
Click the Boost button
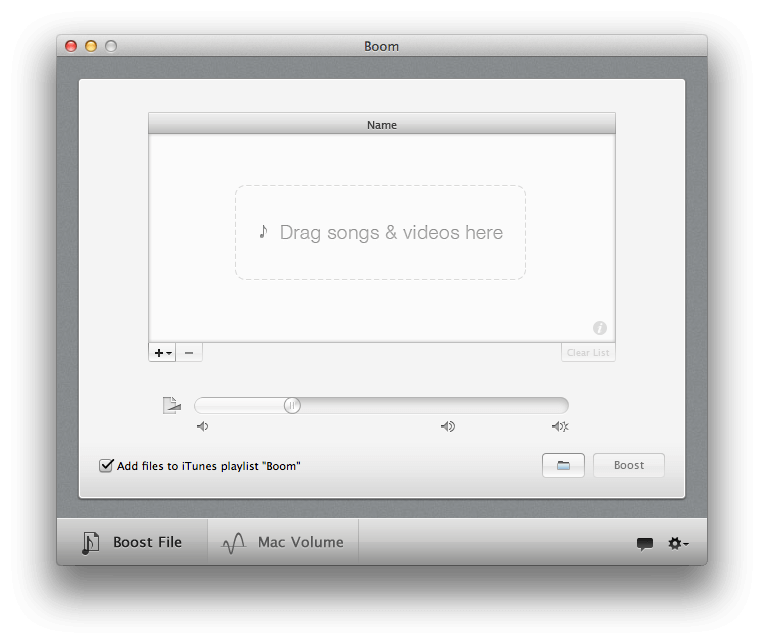tap(629, 465)
